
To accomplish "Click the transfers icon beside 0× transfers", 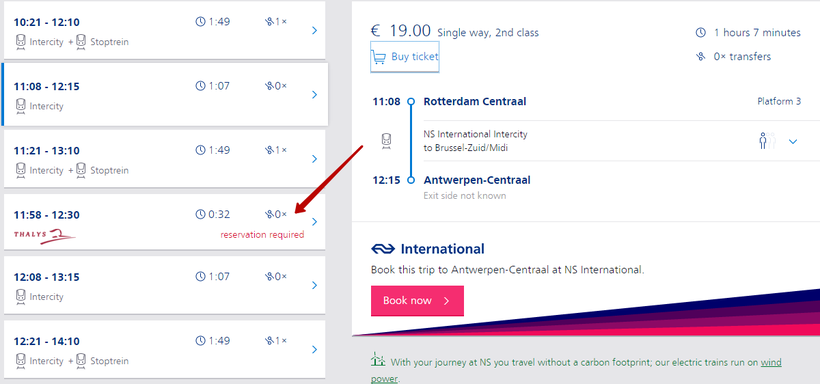I will click(x=700, y=57).
